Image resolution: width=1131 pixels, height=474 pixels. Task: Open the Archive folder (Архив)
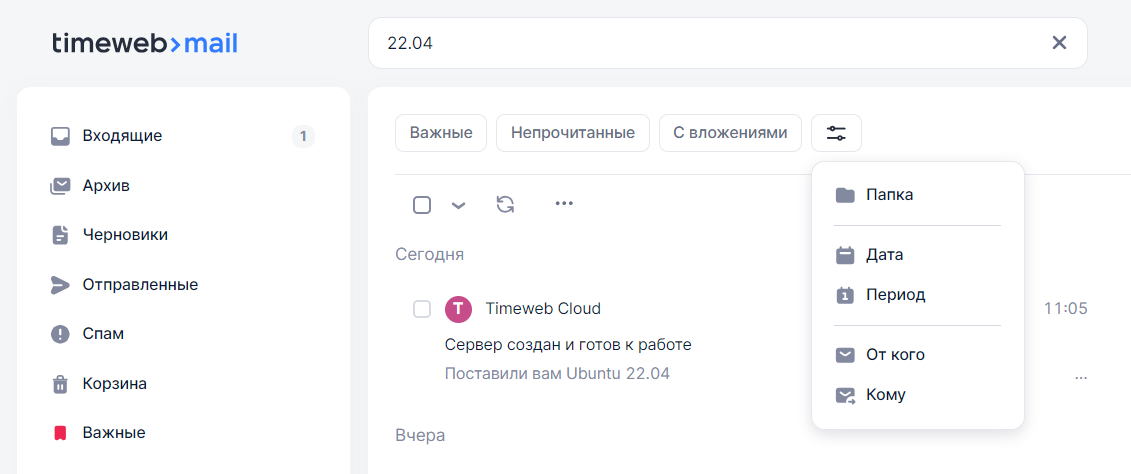pos(106,186)
